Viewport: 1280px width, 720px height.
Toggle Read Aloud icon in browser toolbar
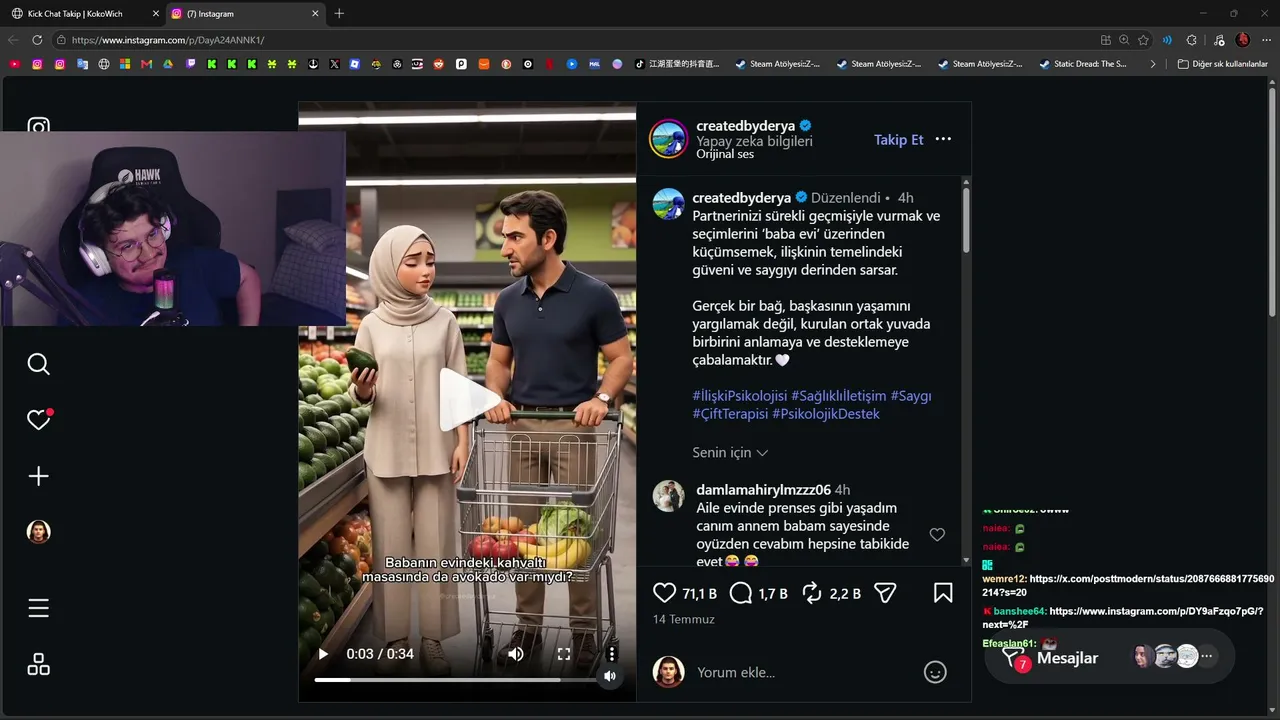click(1167, 40)
